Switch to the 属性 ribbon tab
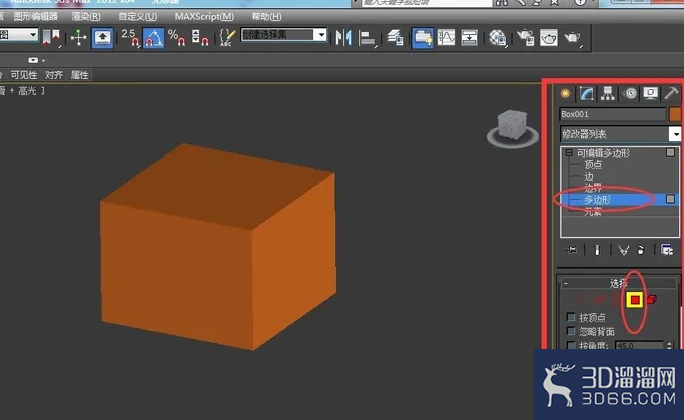Viewport: 684px width, 420px height. point(80,75)
